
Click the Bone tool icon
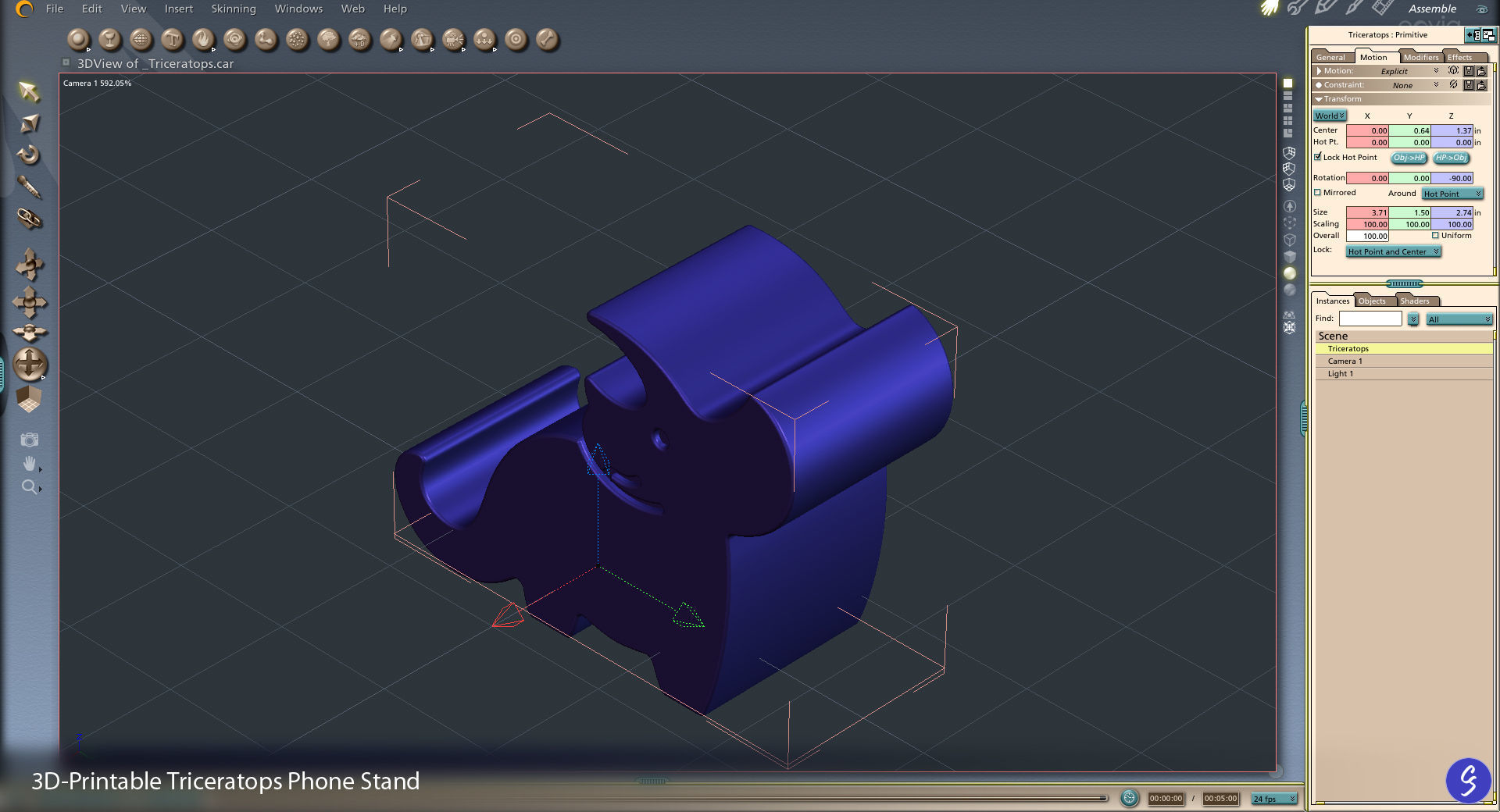(x=547, y=39)
